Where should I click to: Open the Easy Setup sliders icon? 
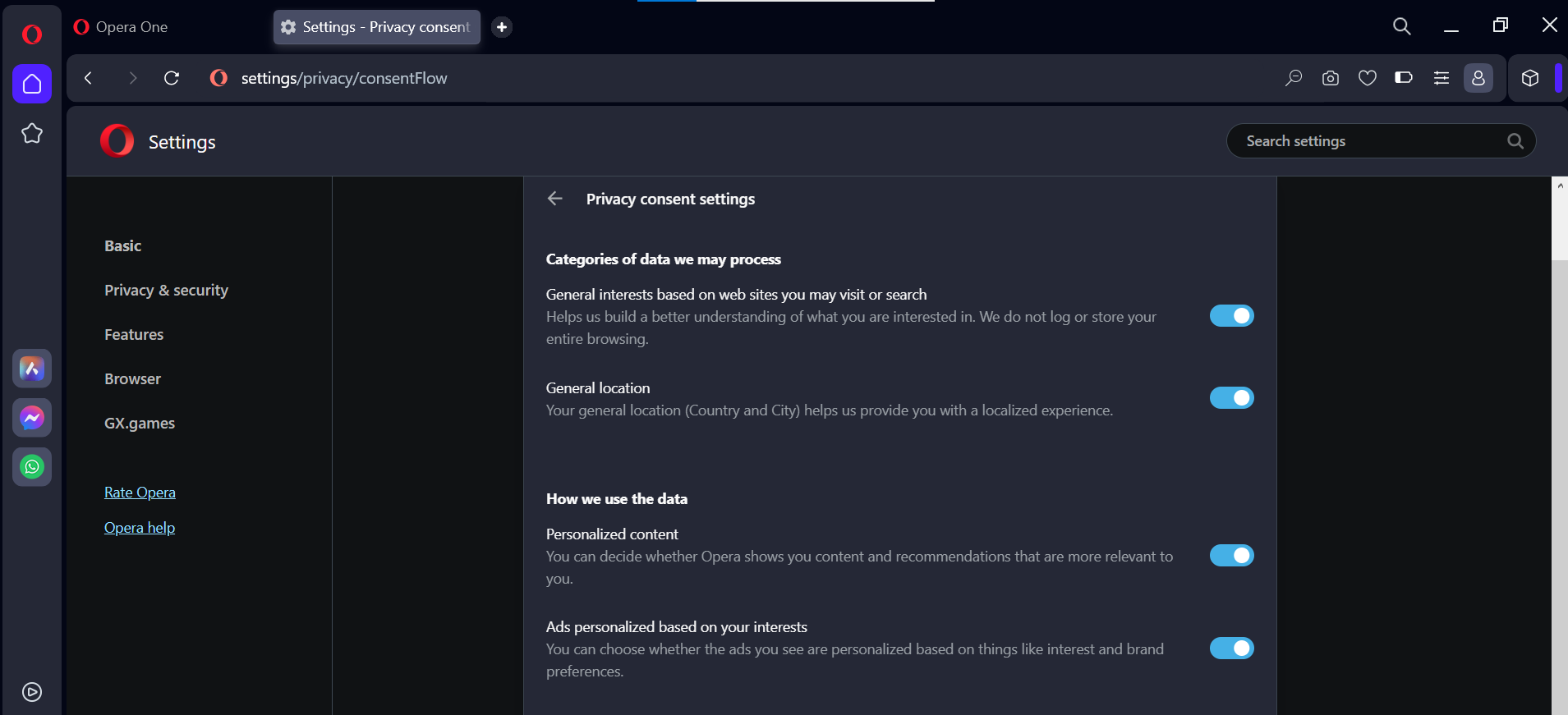(x=1442, y=78)
